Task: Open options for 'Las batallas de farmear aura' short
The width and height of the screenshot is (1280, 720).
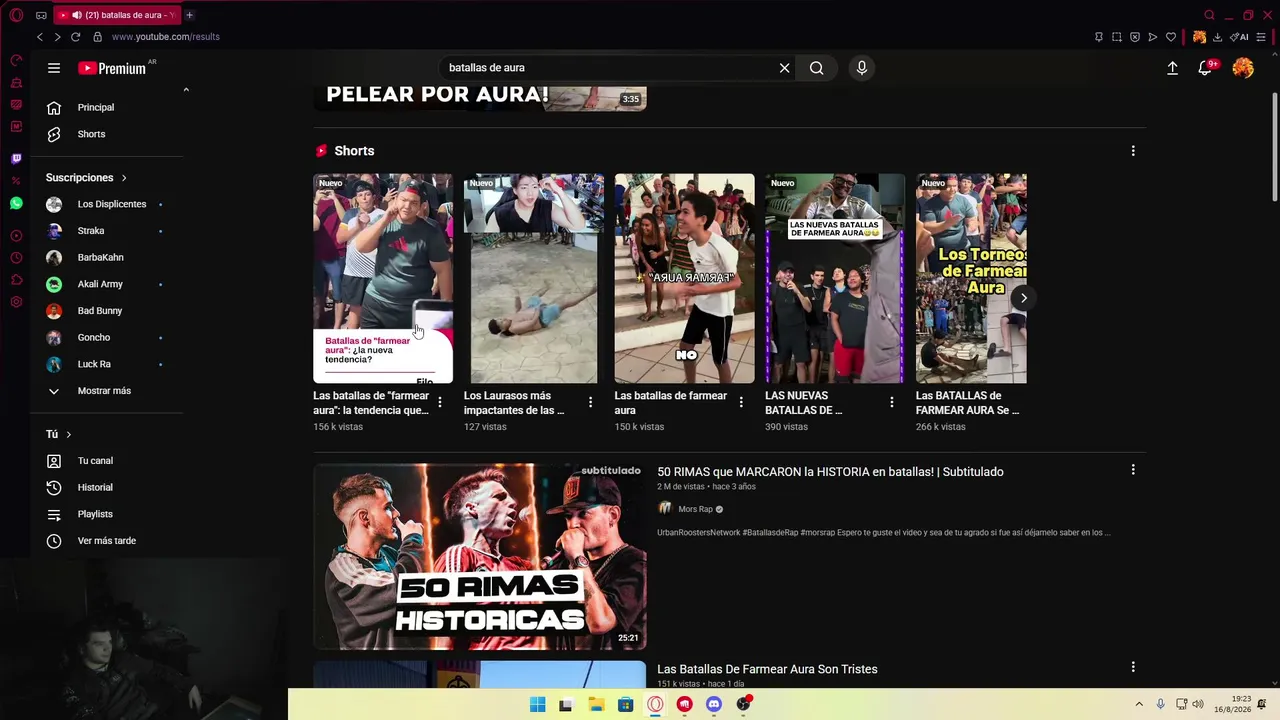Action: click(x=741, y=402)
